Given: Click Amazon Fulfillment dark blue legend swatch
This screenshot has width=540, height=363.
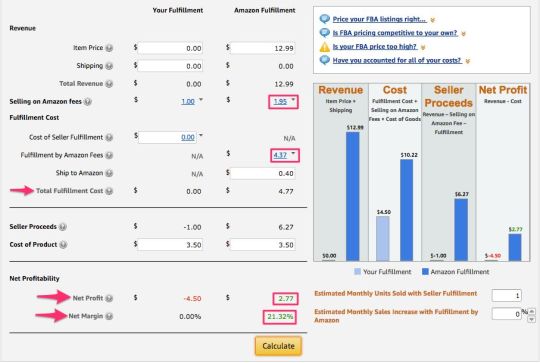Looking at the screenshot, I should pyautogui.click(x=425, y=271).
